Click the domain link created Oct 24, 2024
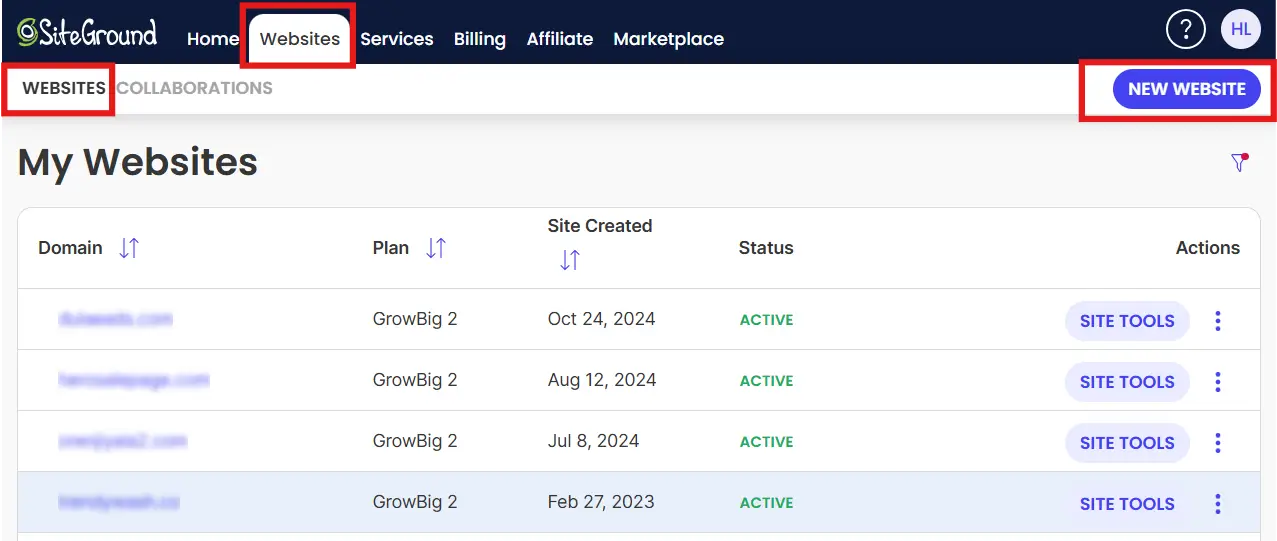This screenshot has height=541, width=1277. [x=115, y=319]
